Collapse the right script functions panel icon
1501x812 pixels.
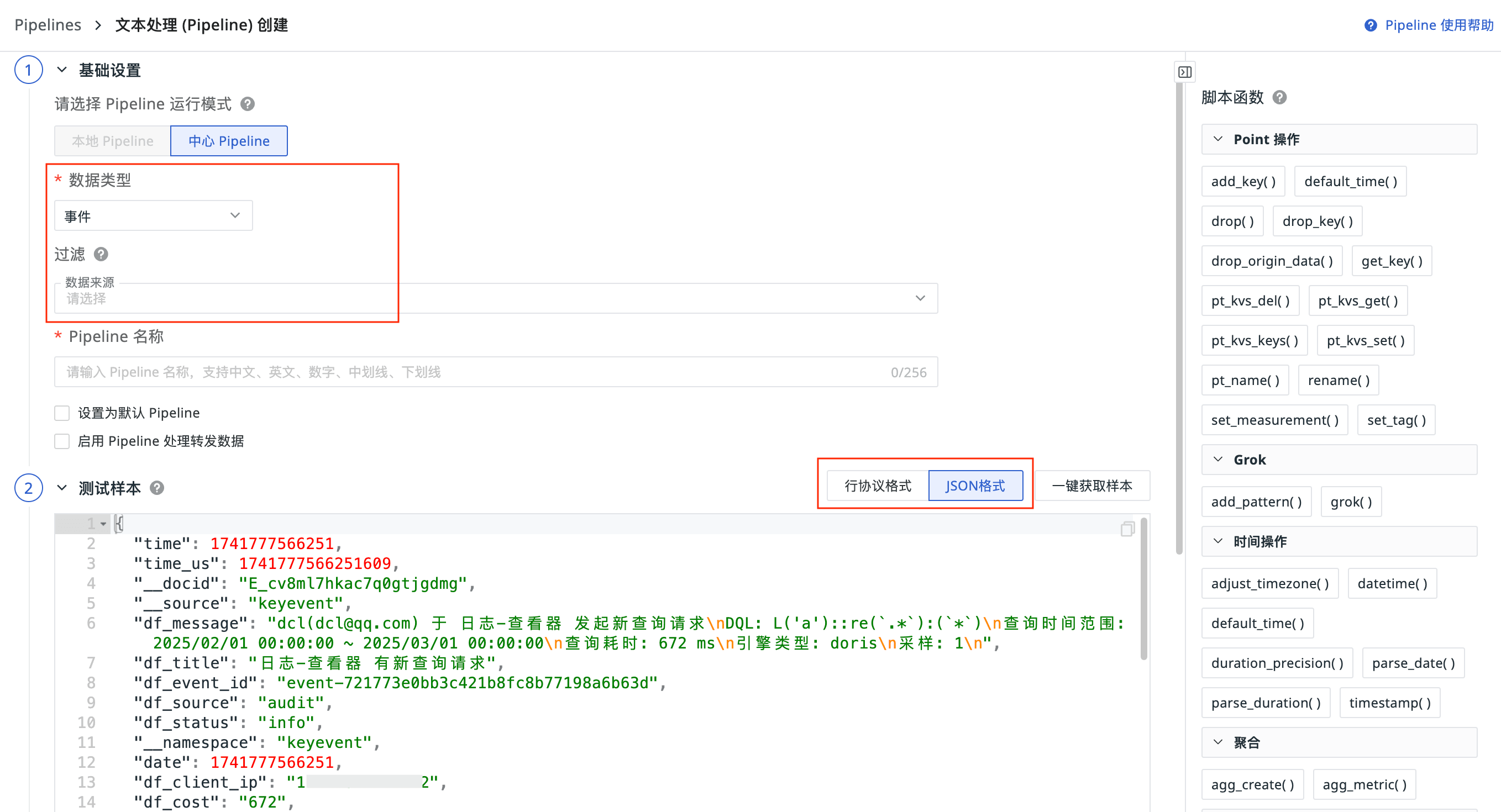coord(1184,72)
